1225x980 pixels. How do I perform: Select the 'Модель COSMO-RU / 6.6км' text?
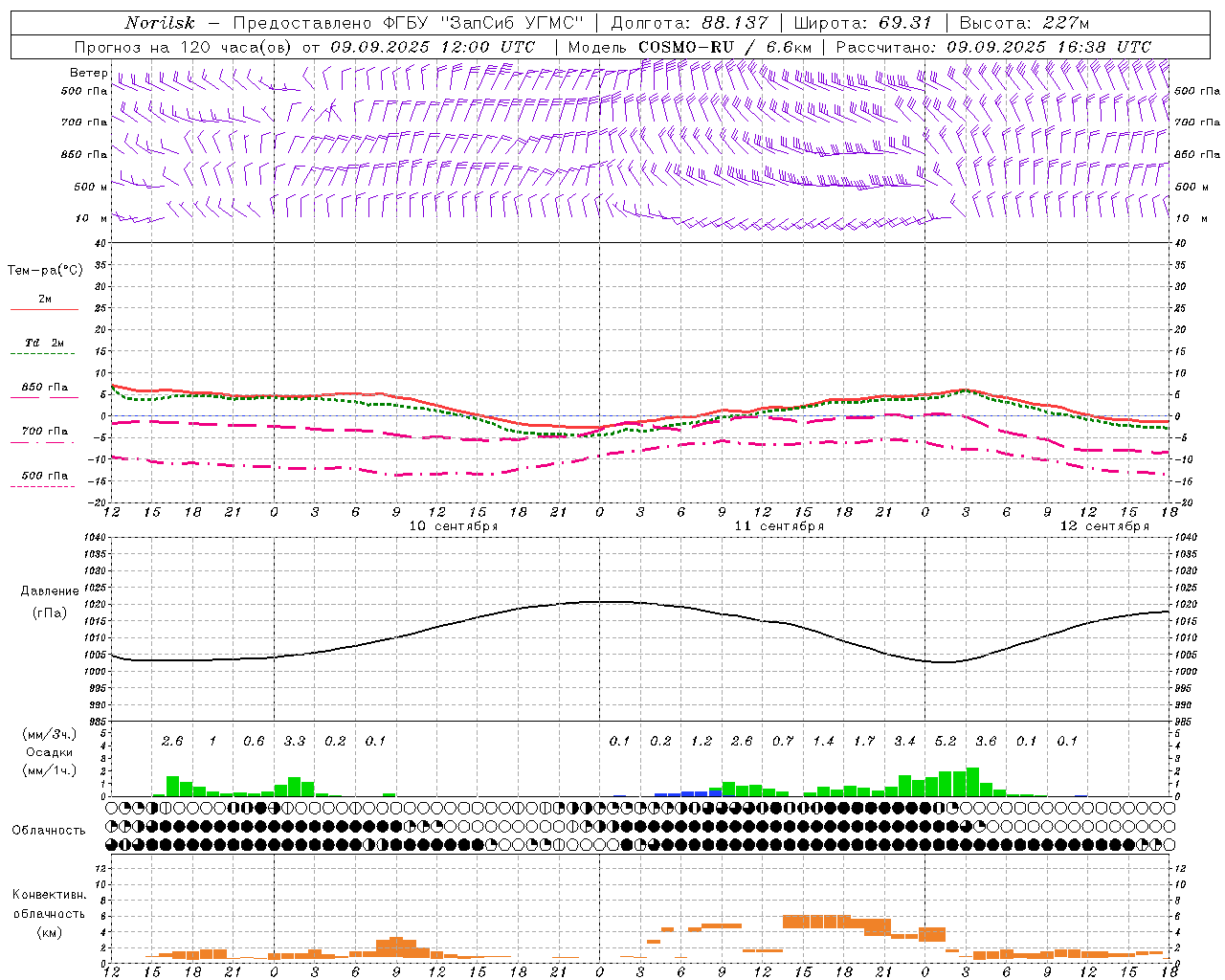point(690,47)
